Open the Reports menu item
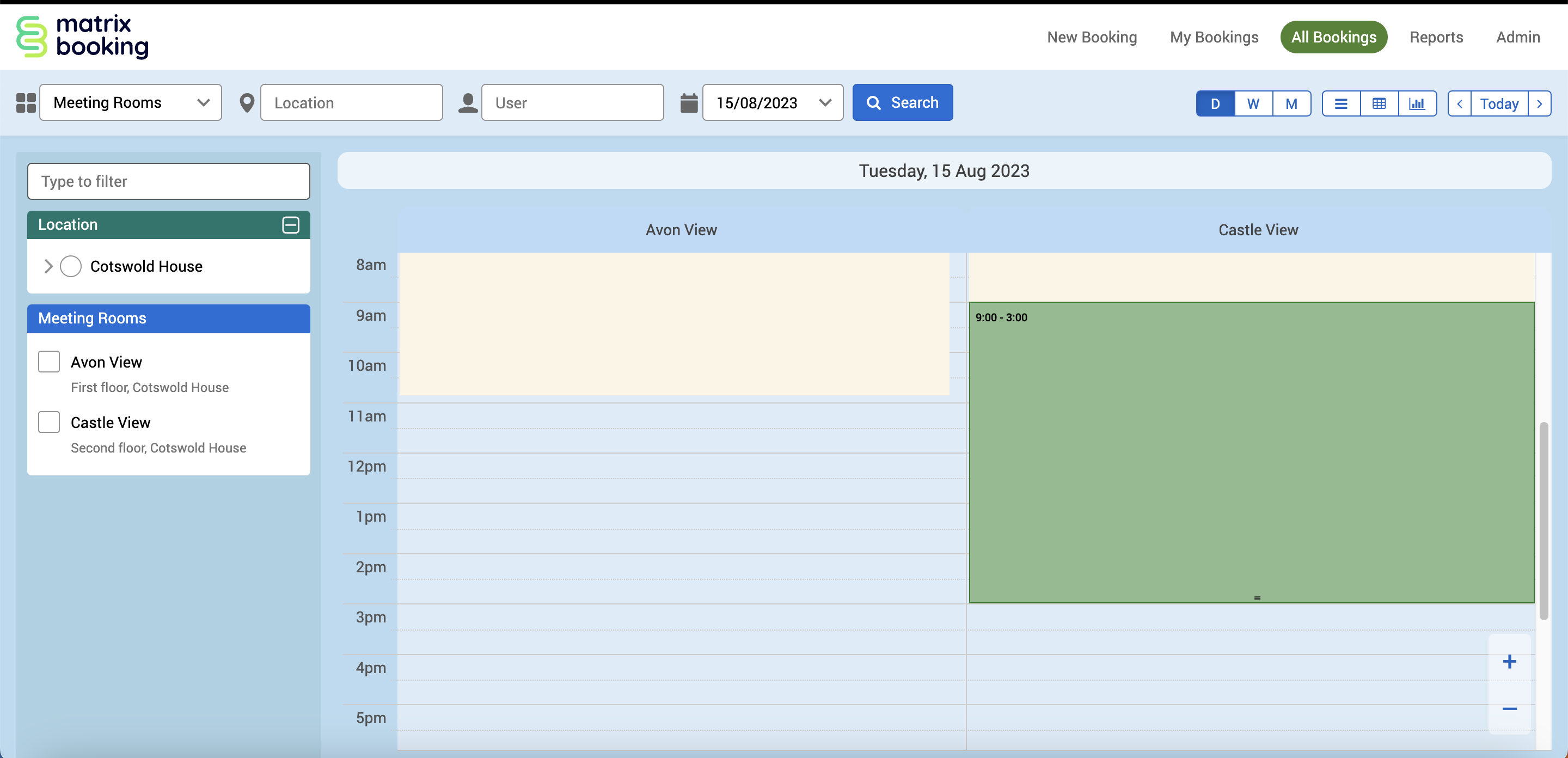Screen dimensions: 1568x758 (1436, 37)
